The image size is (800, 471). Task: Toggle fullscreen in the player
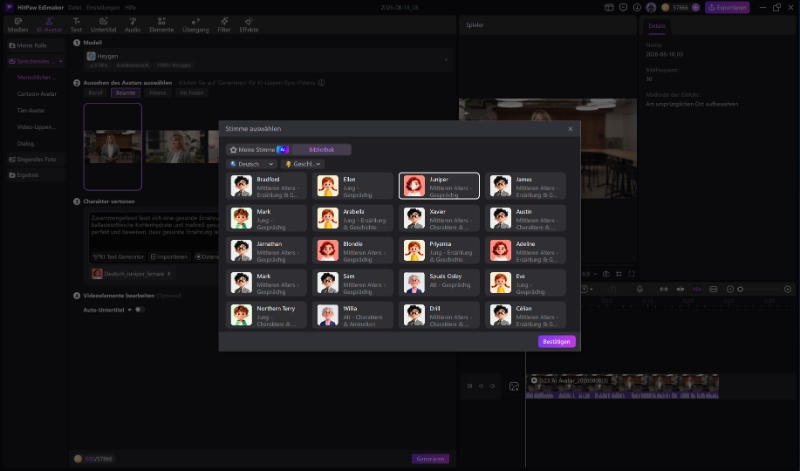[631, 274]
